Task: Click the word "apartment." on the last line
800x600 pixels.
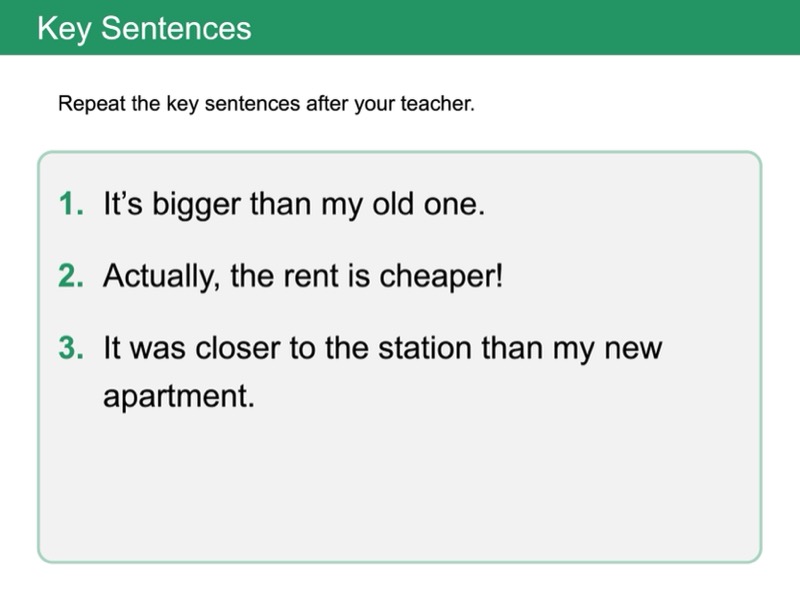Action: point(179,396)
